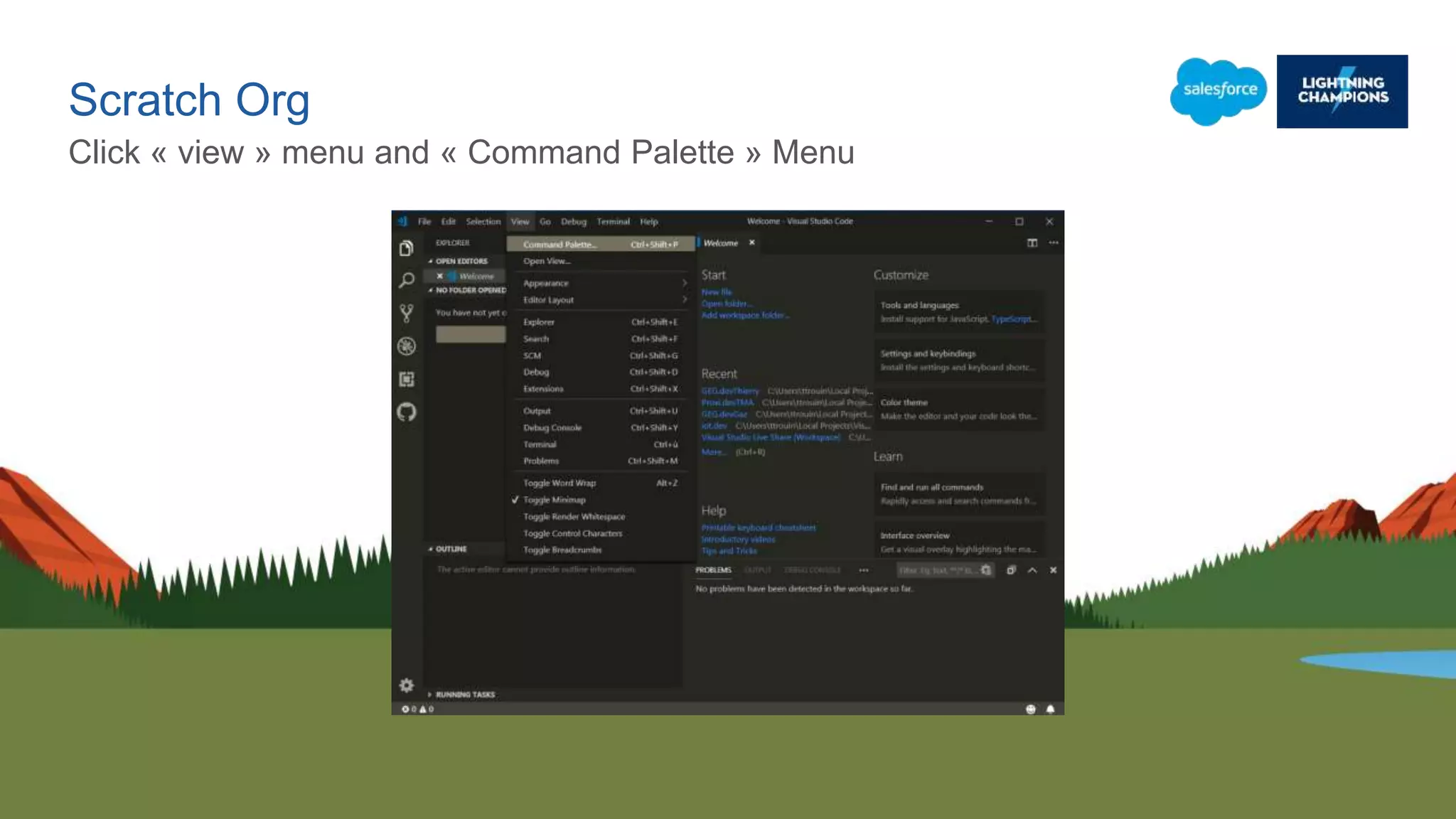Select Output entry in View menu

(601, 411)
